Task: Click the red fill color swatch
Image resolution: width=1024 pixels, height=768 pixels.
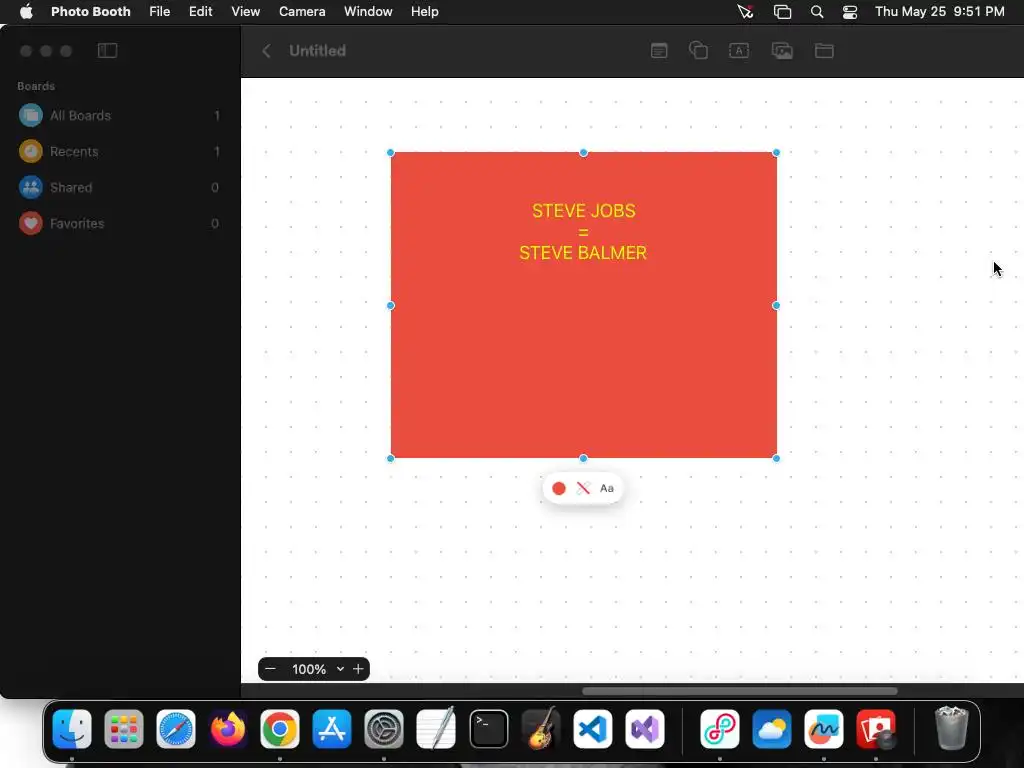Action: tap(559, 488)
